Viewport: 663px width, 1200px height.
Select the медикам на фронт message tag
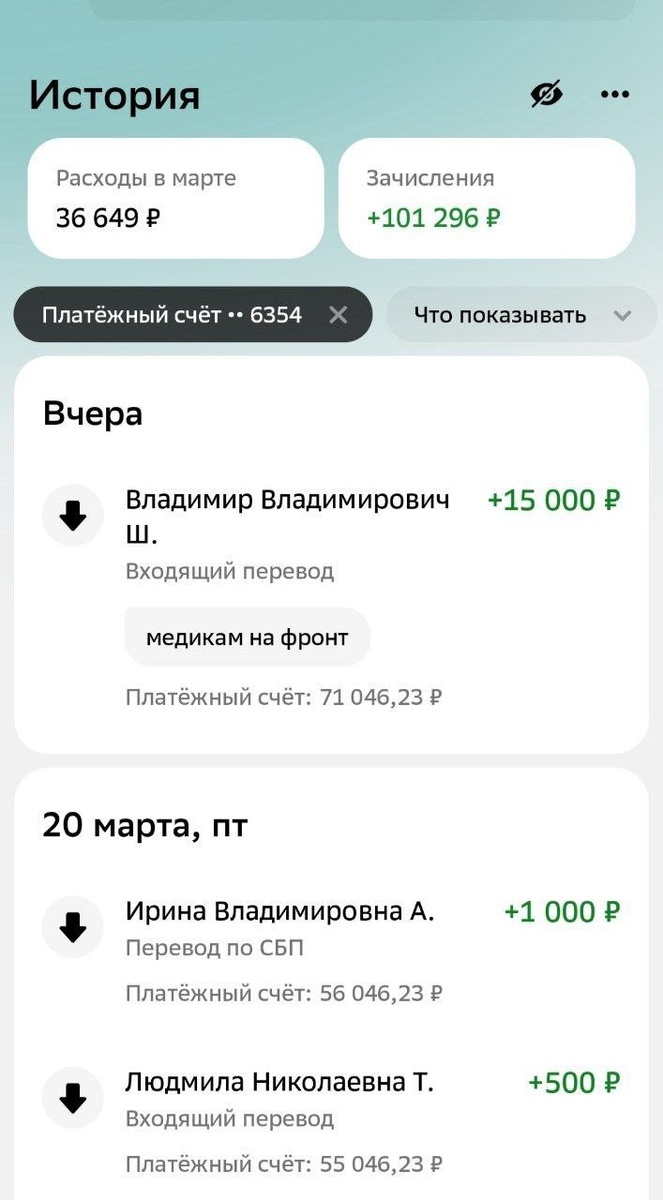tap(247, 637)
